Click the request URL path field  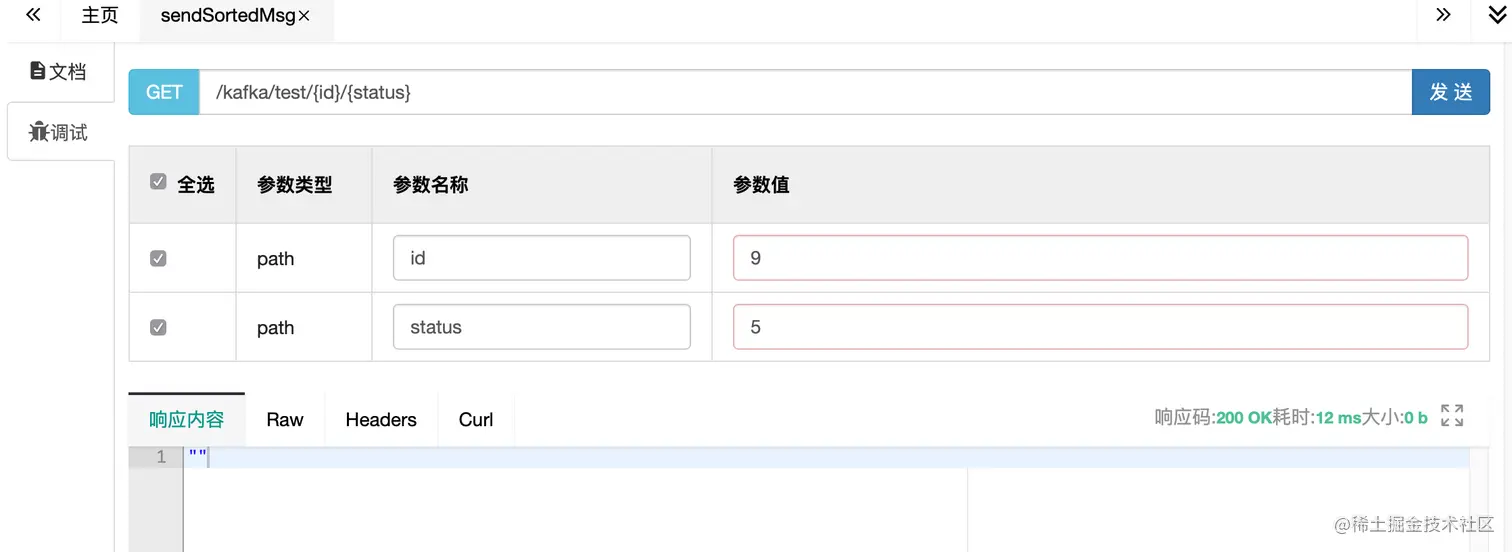804,92
